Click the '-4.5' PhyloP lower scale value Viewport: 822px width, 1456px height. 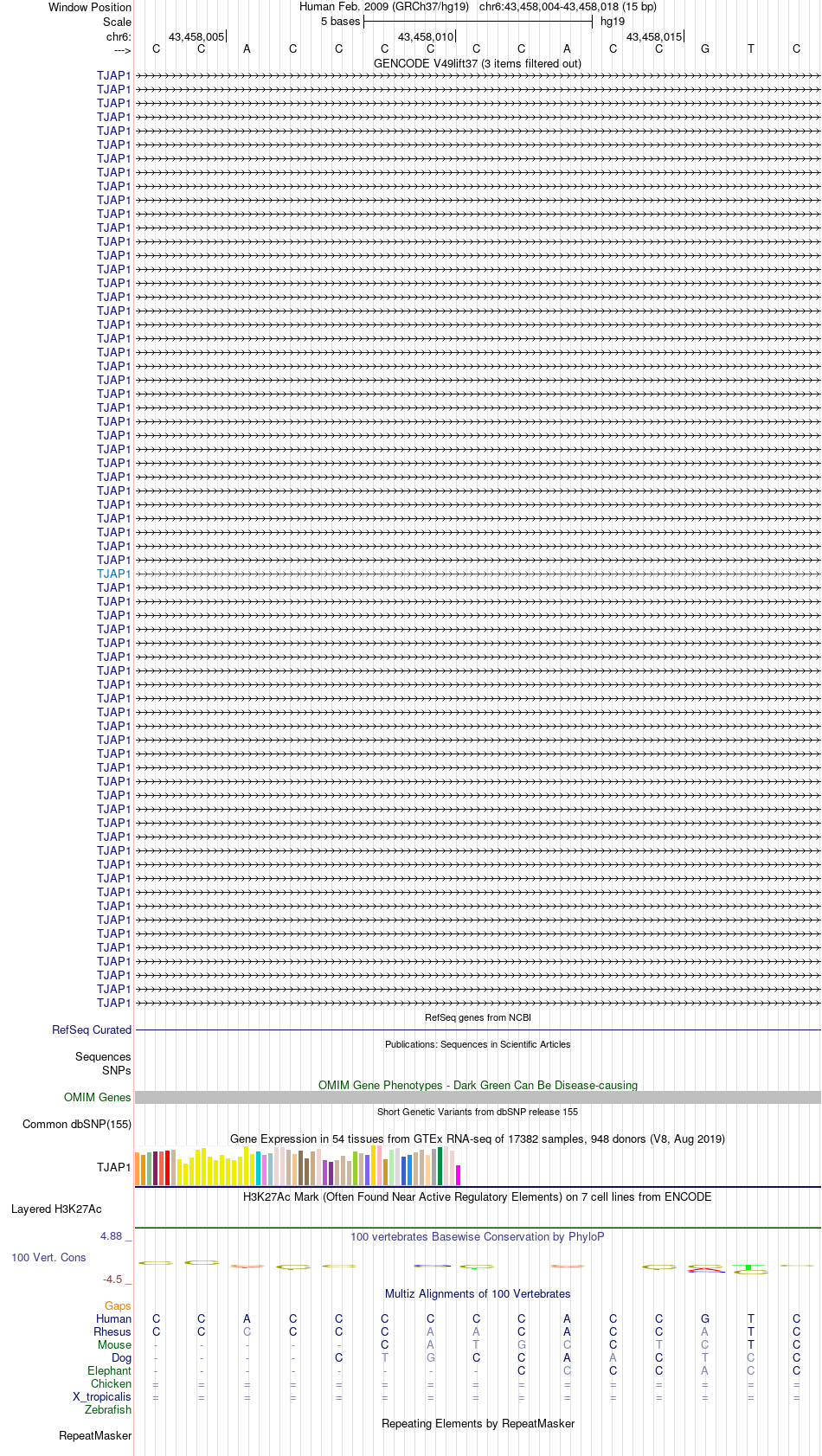pos(112,1280)
